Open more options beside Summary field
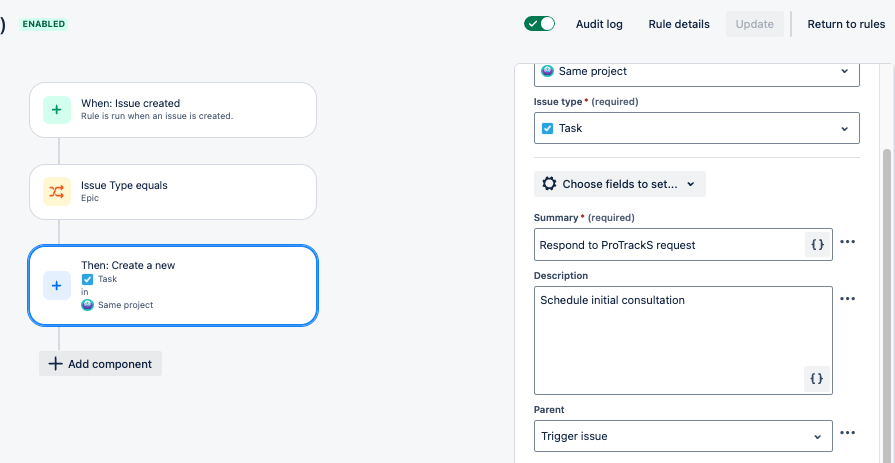Viewport: 895px width, 463px height. [848, 241]
